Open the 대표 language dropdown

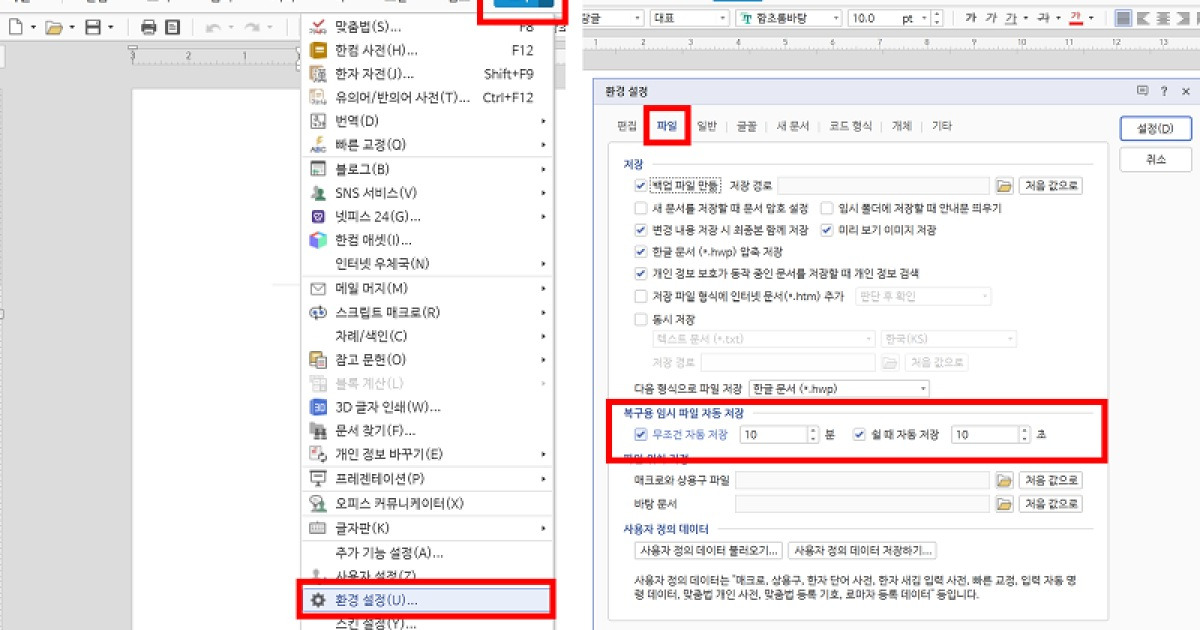723,18
